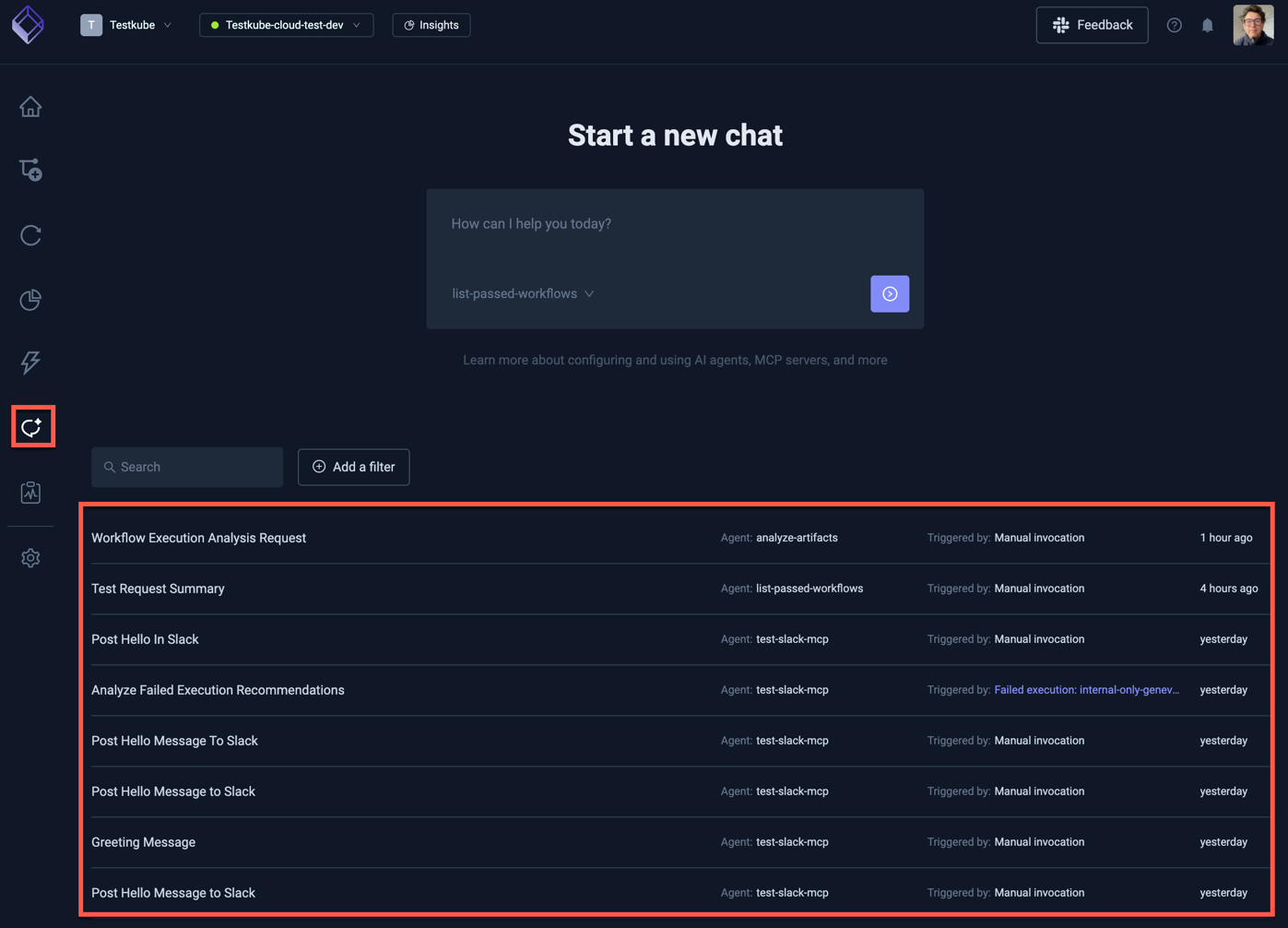Screen dimensions: 1288x928
Task: Expand the list-passed-workflows agent selector
Action: (522, 293)
